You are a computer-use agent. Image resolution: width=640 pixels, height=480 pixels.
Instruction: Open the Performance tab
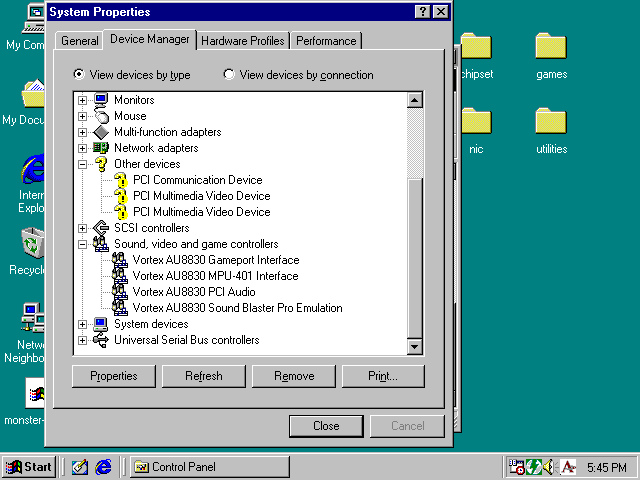(326, 41)
